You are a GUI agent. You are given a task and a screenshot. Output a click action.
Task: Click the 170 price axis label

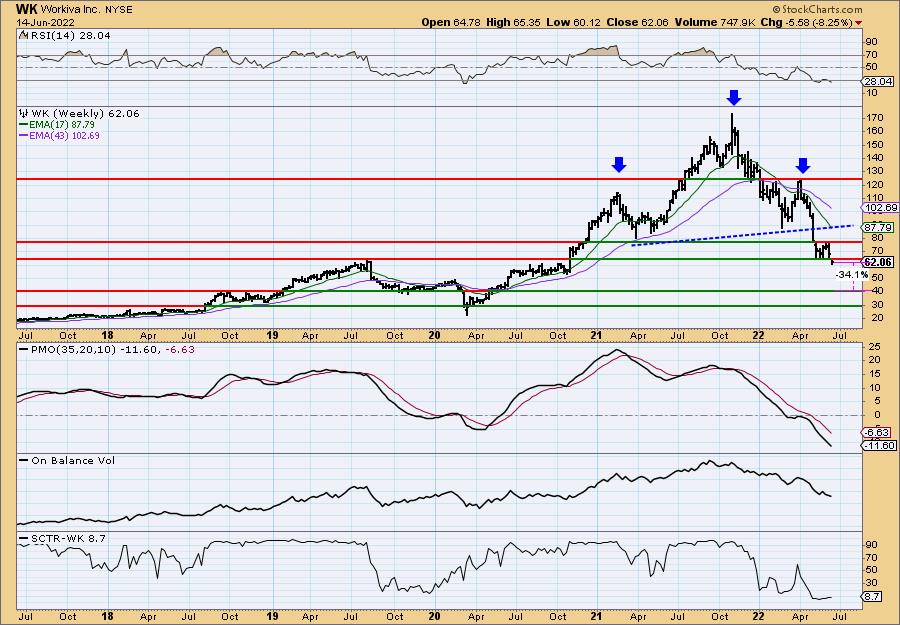[875, 118]
